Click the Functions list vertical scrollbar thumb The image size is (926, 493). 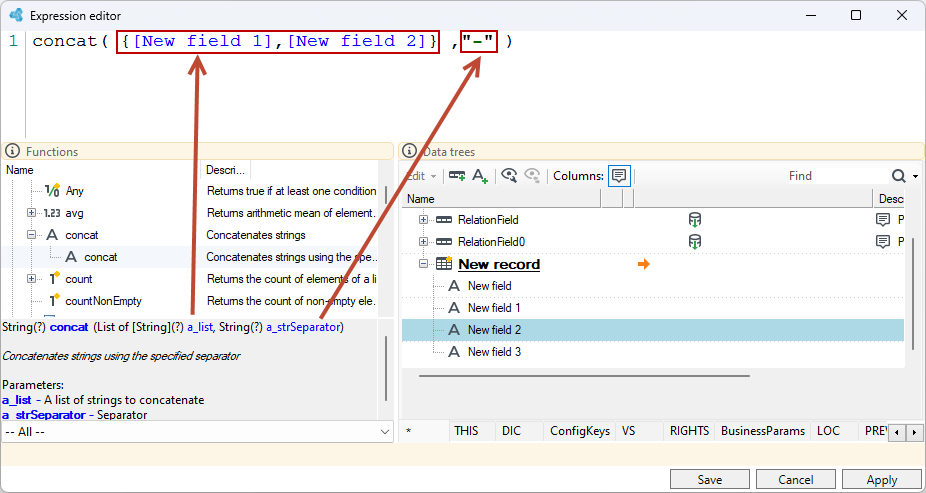point(386,194)
